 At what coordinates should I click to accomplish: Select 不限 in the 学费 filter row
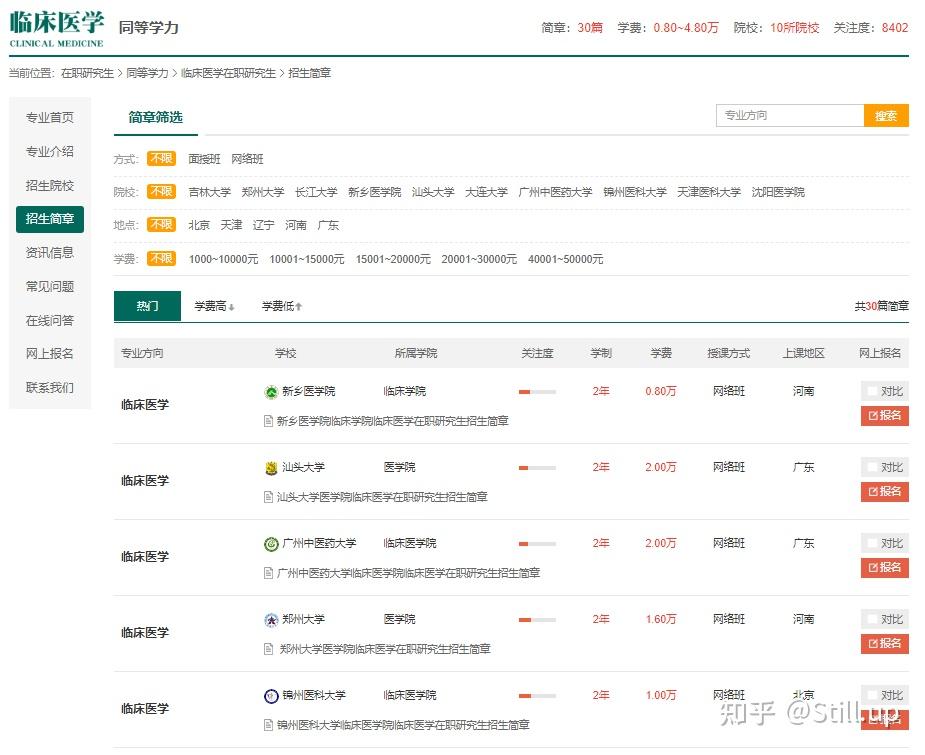161,258
